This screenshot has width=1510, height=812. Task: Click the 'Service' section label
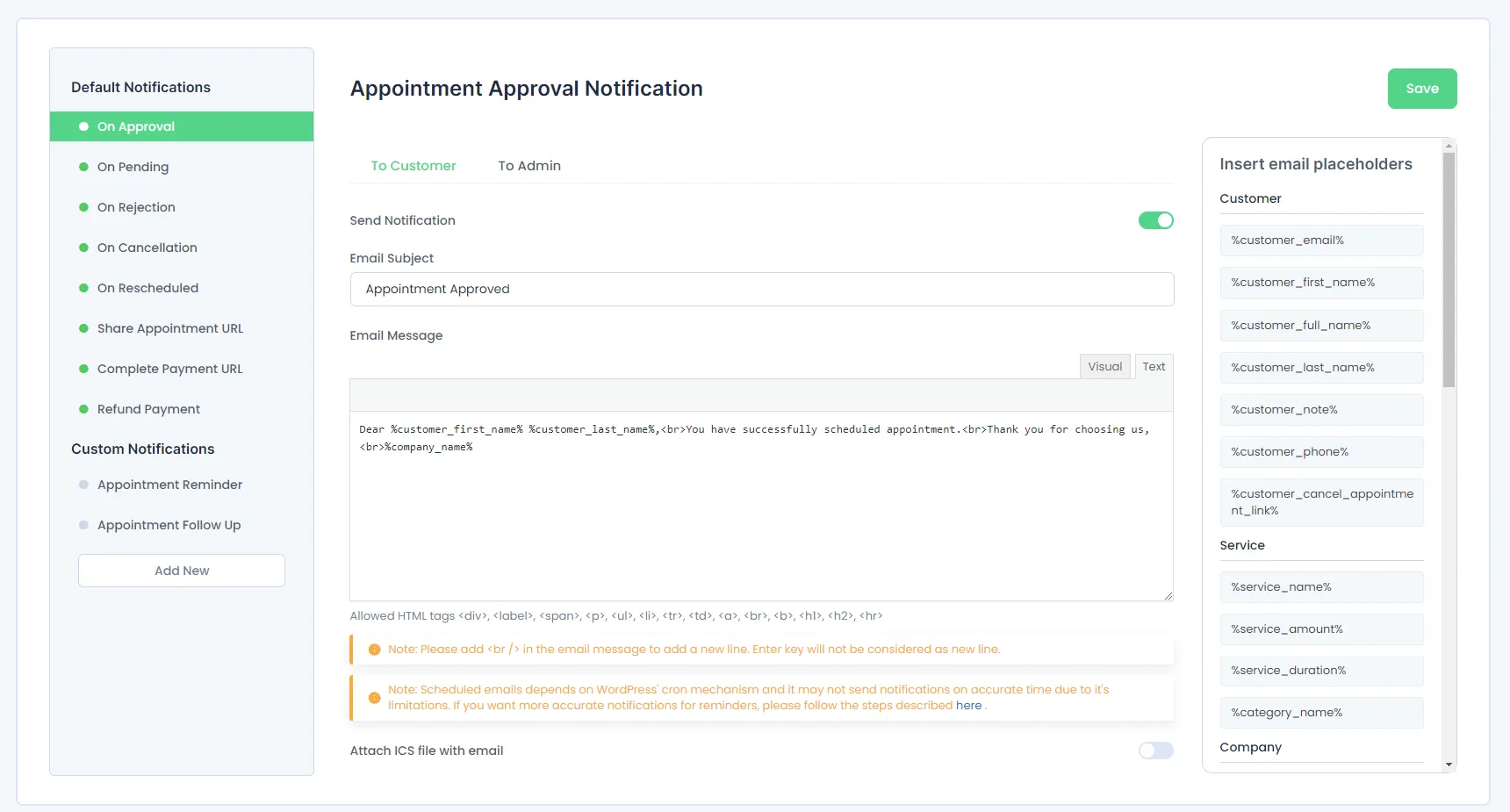point(1242,545)
